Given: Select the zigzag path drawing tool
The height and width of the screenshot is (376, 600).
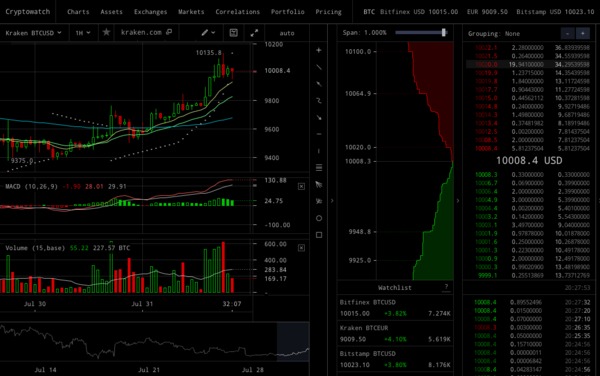Looking at the screenshot, I should click(319, 101).
